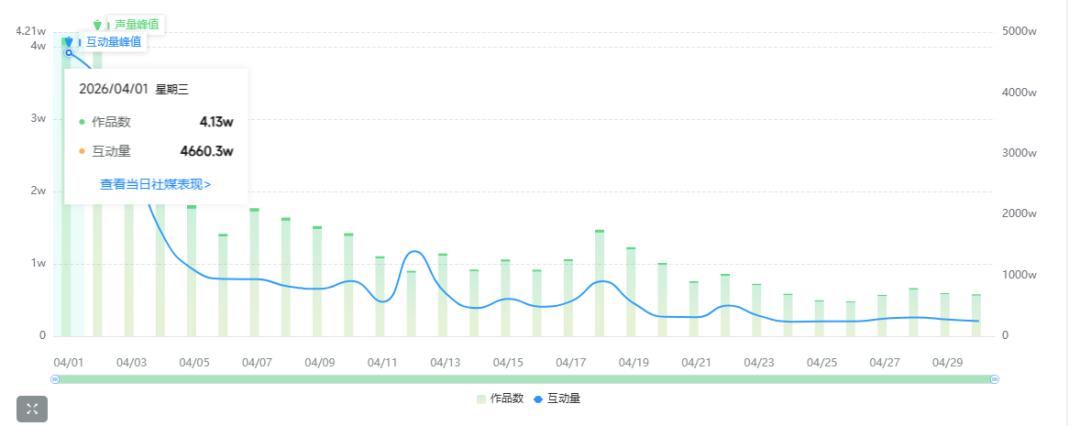Toggle the 作品数 legend series

coord(500,398)
